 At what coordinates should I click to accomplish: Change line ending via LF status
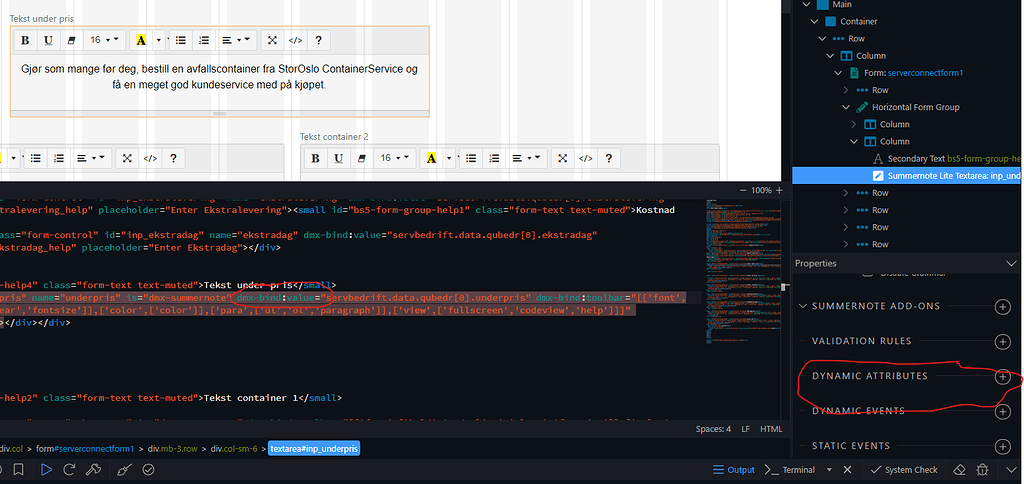coord(745,429)
